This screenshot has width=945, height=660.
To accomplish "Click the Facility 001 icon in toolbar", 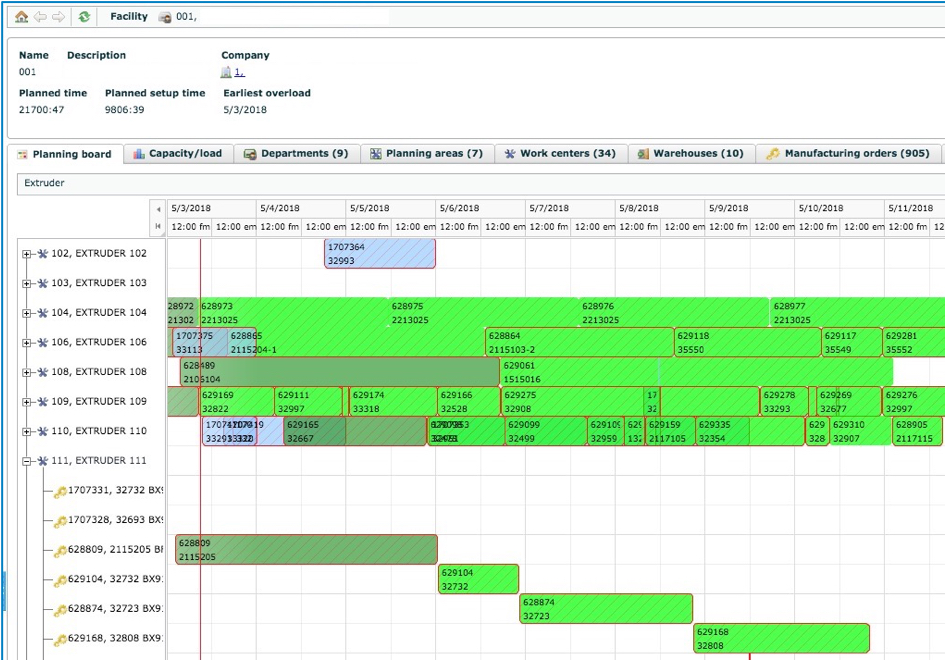I will coord(165,17).
